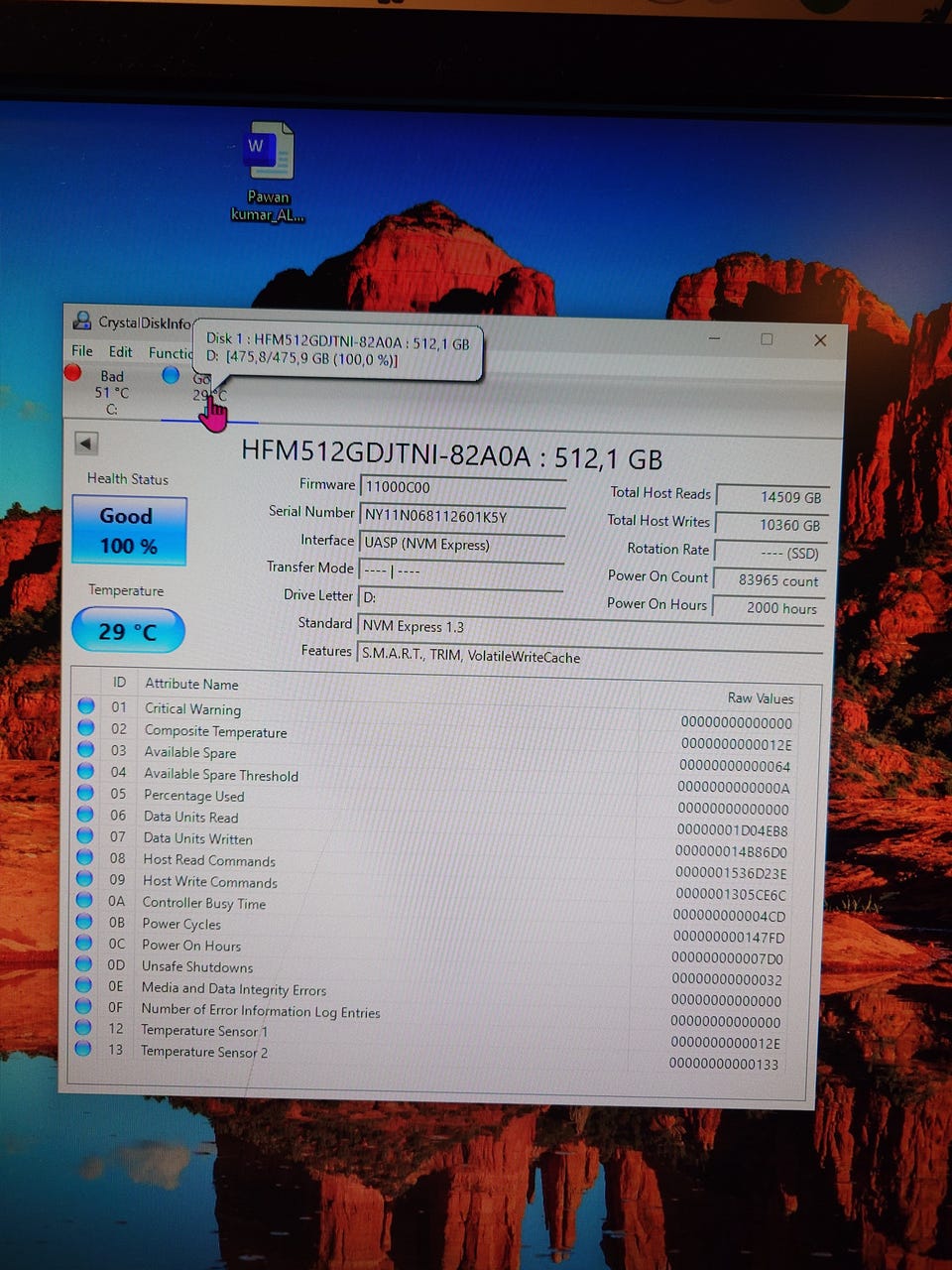This screenshot has width=952, height=1270.
Task: Select the Critical Warning attribute name
Action: (x=192, y=708)
